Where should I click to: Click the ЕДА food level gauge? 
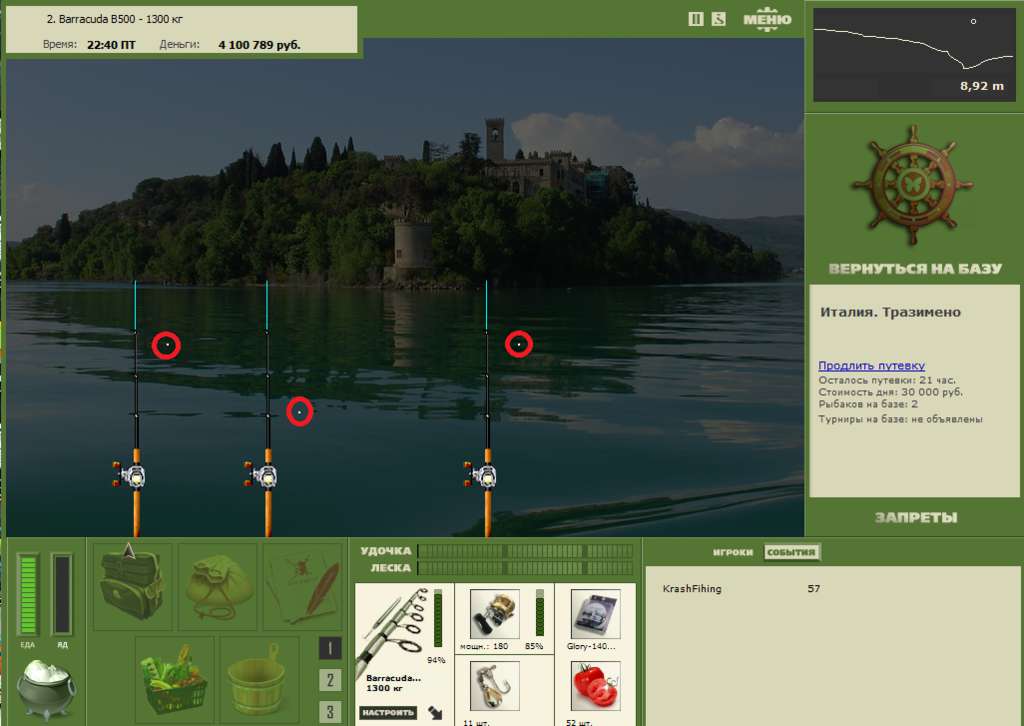pos(28,594)
